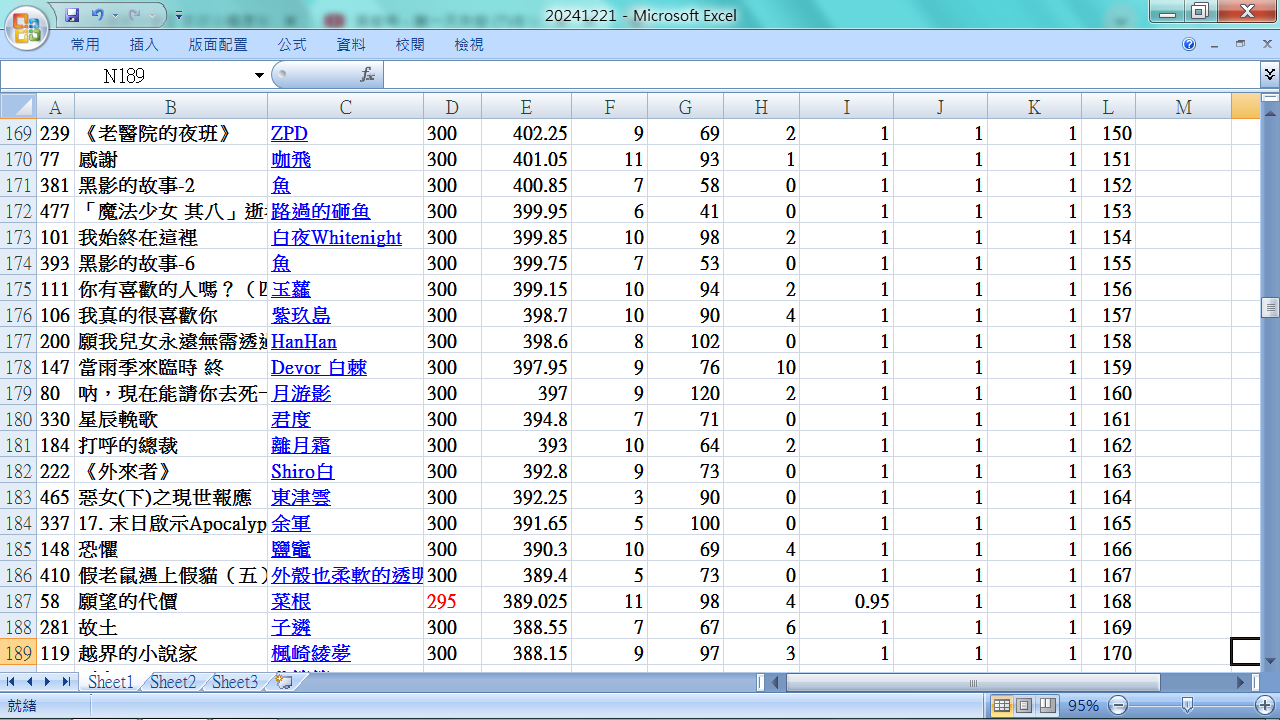1280x720 pixels.
Task: Undo the last action
Action: [x=97, y=15]
